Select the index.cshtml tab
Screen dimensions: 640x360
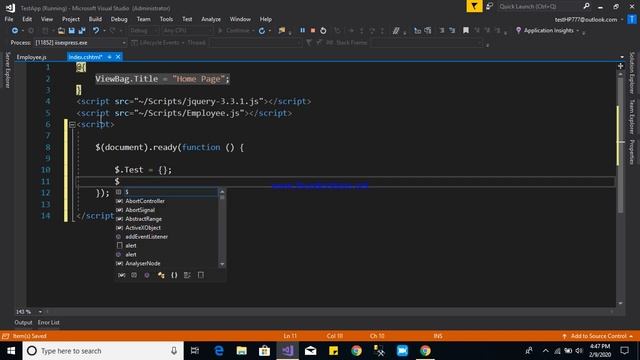coord(85,57)
